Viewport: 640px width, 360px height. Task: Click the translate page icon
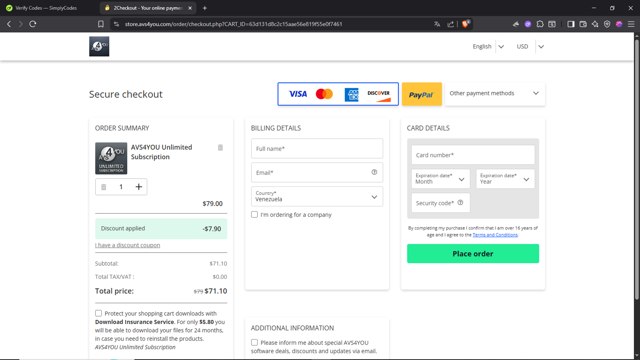(x=437, y=24)
